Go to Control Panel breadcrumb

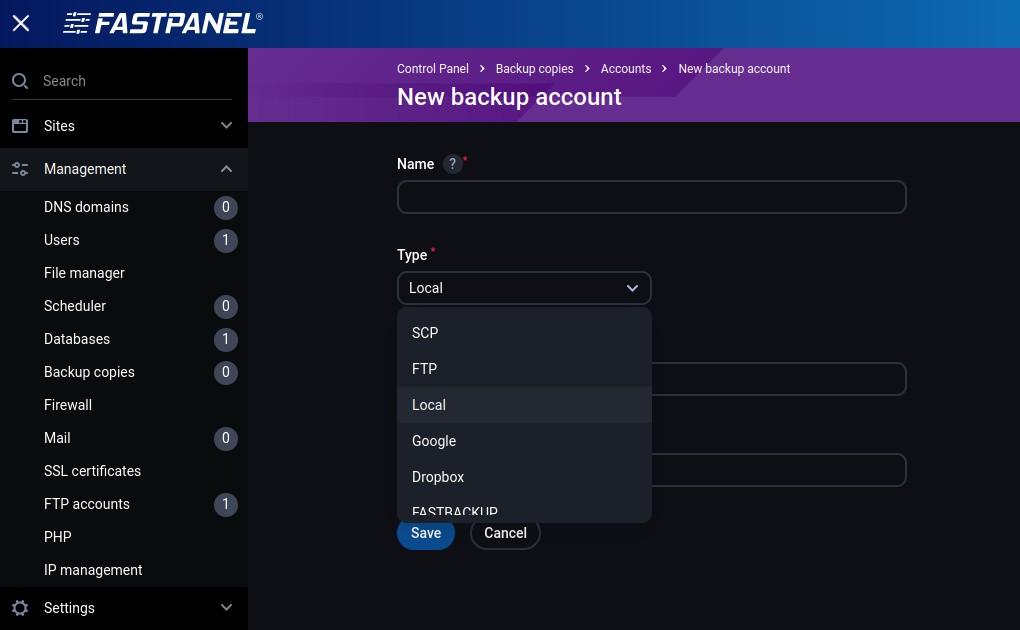(x=433, y=69)
